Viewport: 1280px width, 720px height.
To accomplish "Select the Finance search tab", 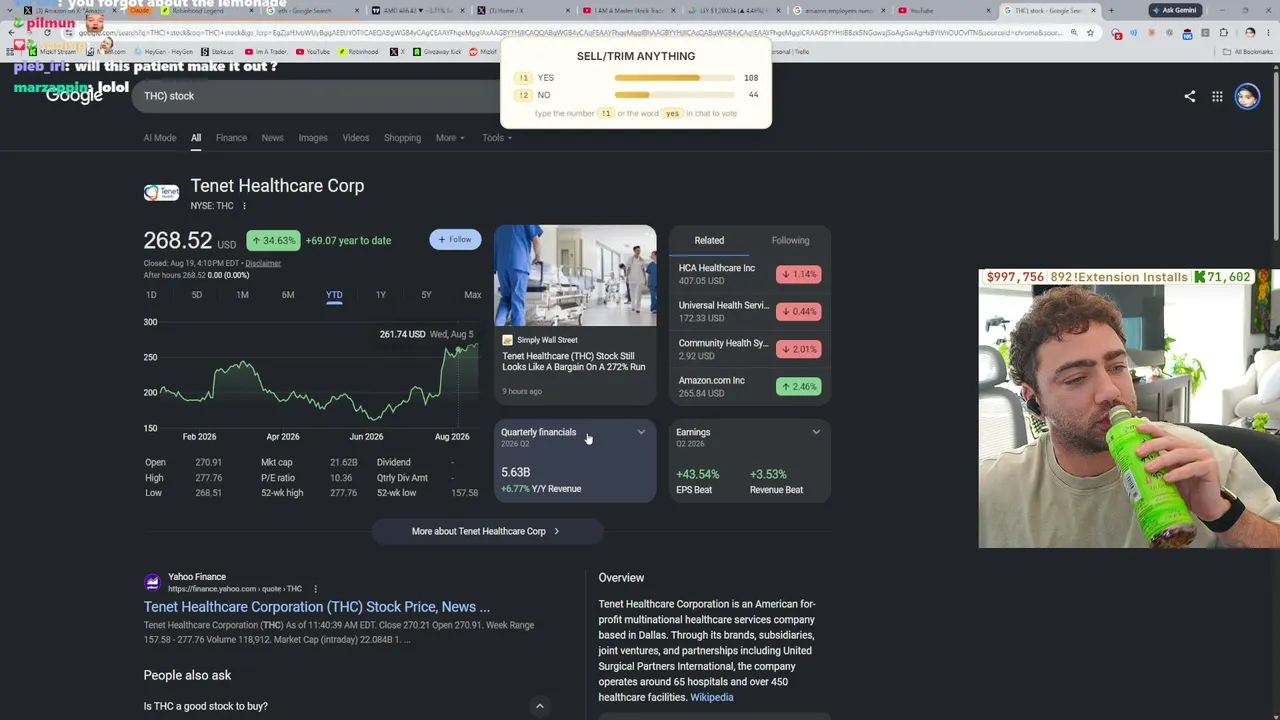I will 231,138.
